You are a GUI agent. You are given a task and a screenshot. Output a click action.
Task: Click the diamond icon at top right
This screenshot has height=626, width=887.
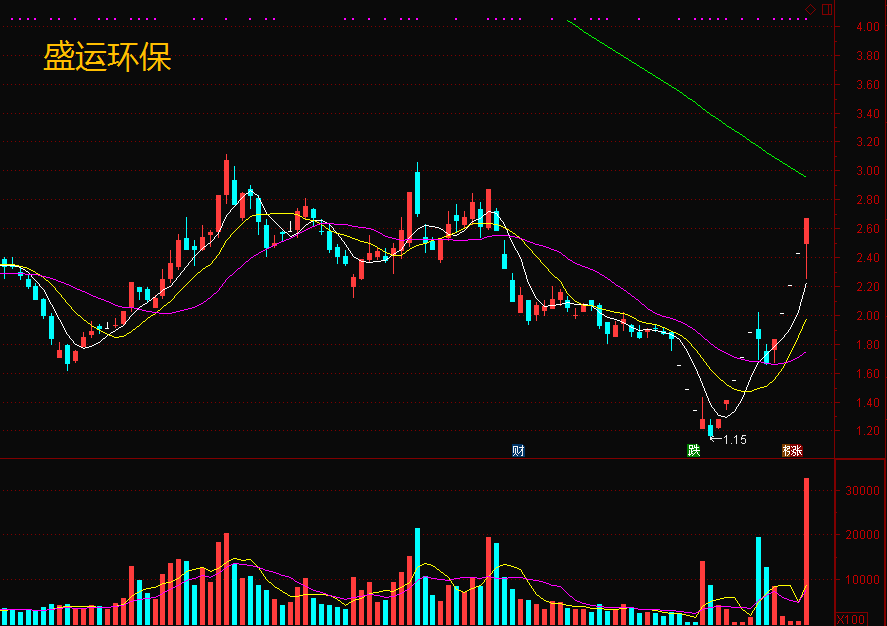pyautogui.click(x=811, y=9)
